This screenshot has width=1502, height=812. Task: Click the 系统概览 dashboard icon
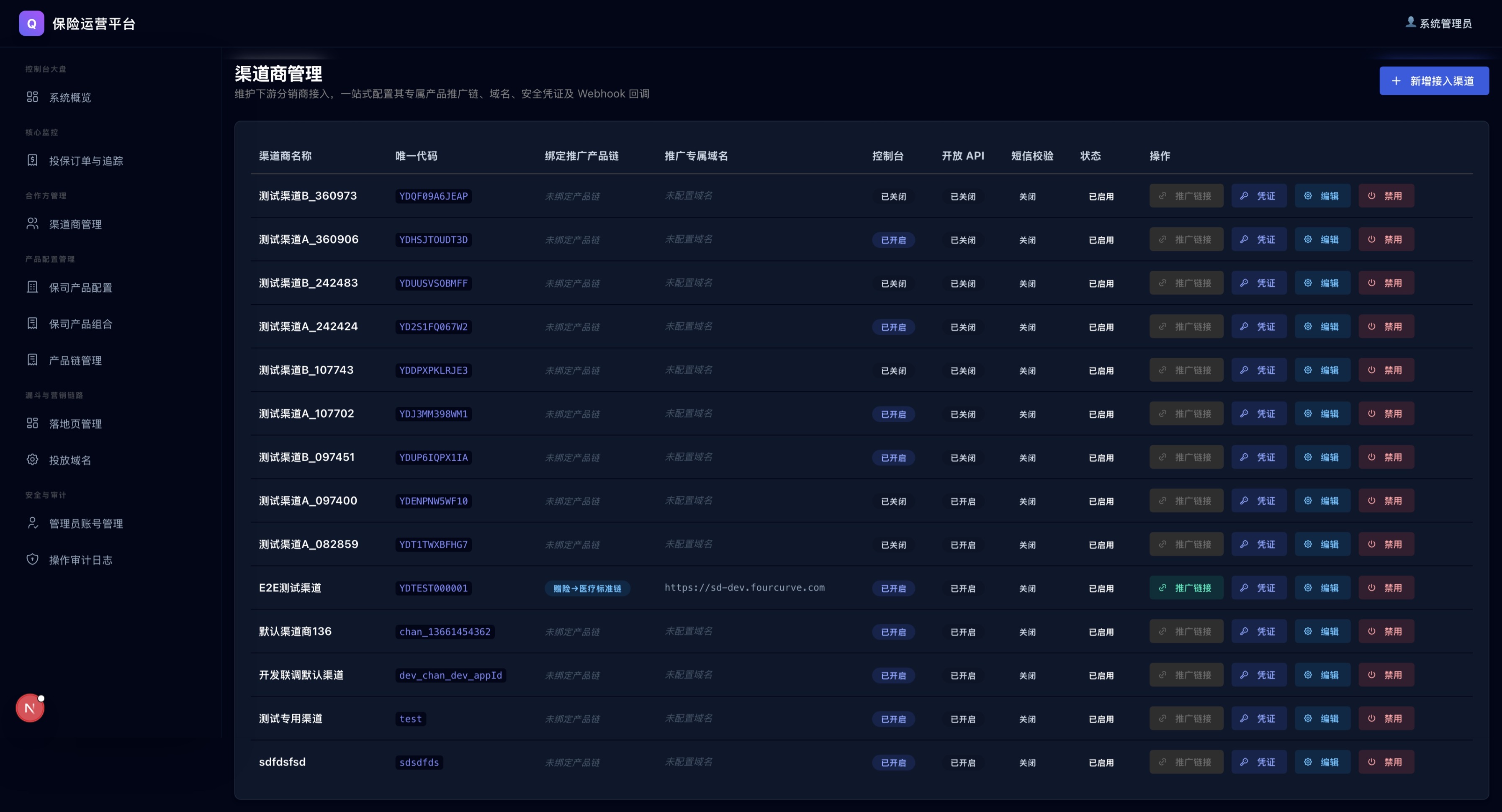[x=33, y=97]
